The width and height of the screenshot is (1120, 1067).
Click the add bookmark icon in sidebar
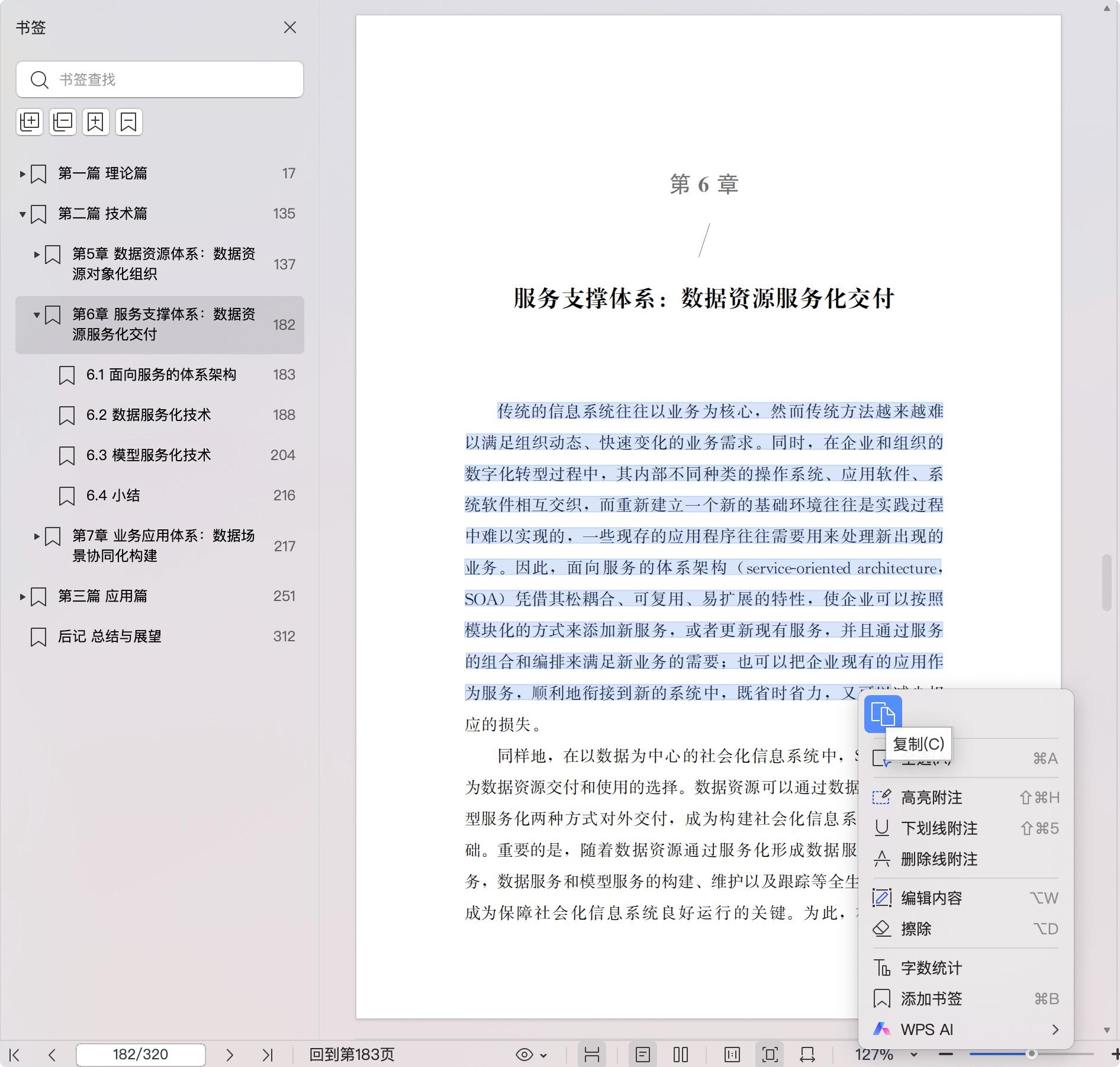point(96,122)
